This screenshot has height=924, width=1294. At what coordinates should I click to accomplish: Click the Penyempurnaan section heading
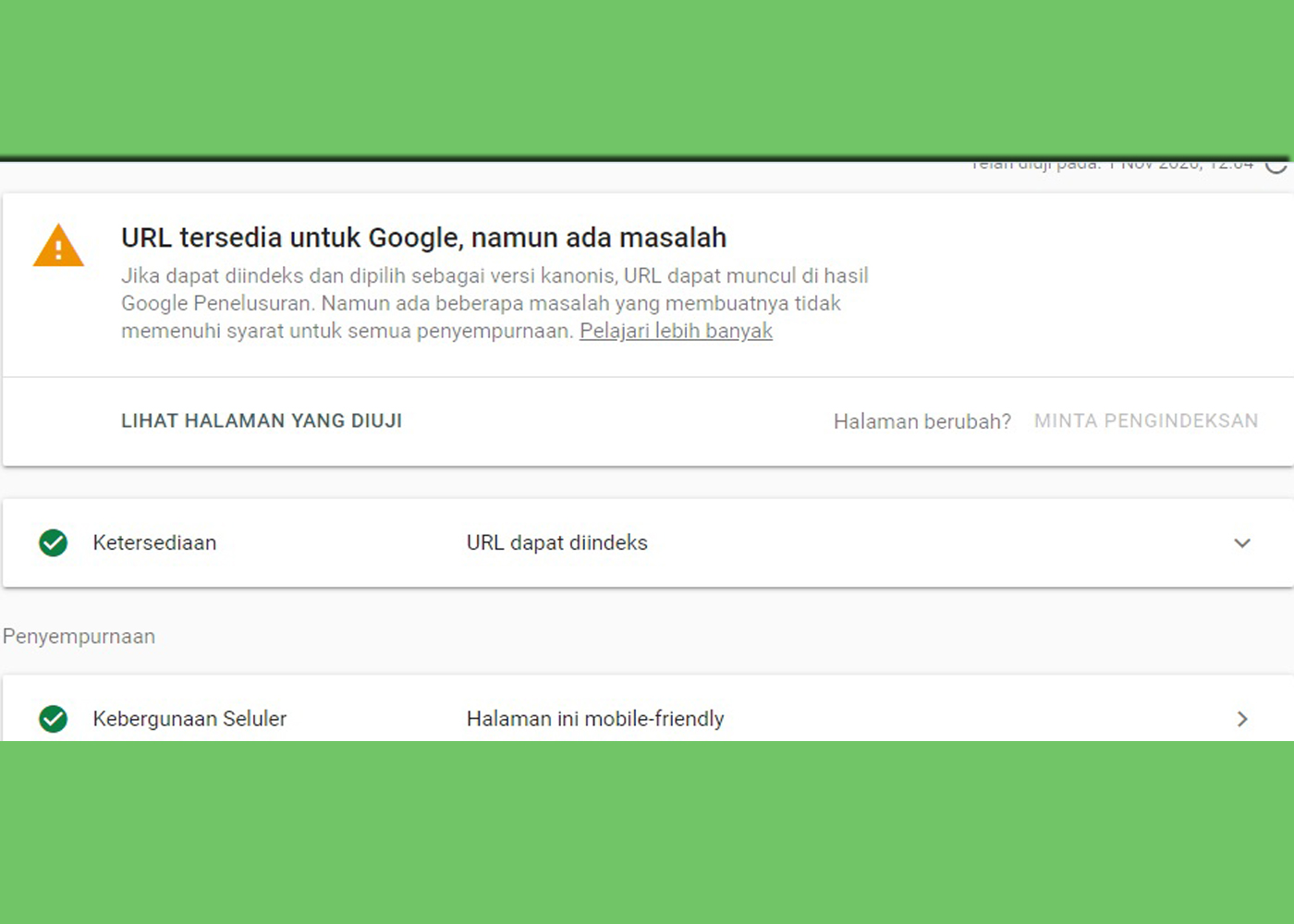(79, 636)
